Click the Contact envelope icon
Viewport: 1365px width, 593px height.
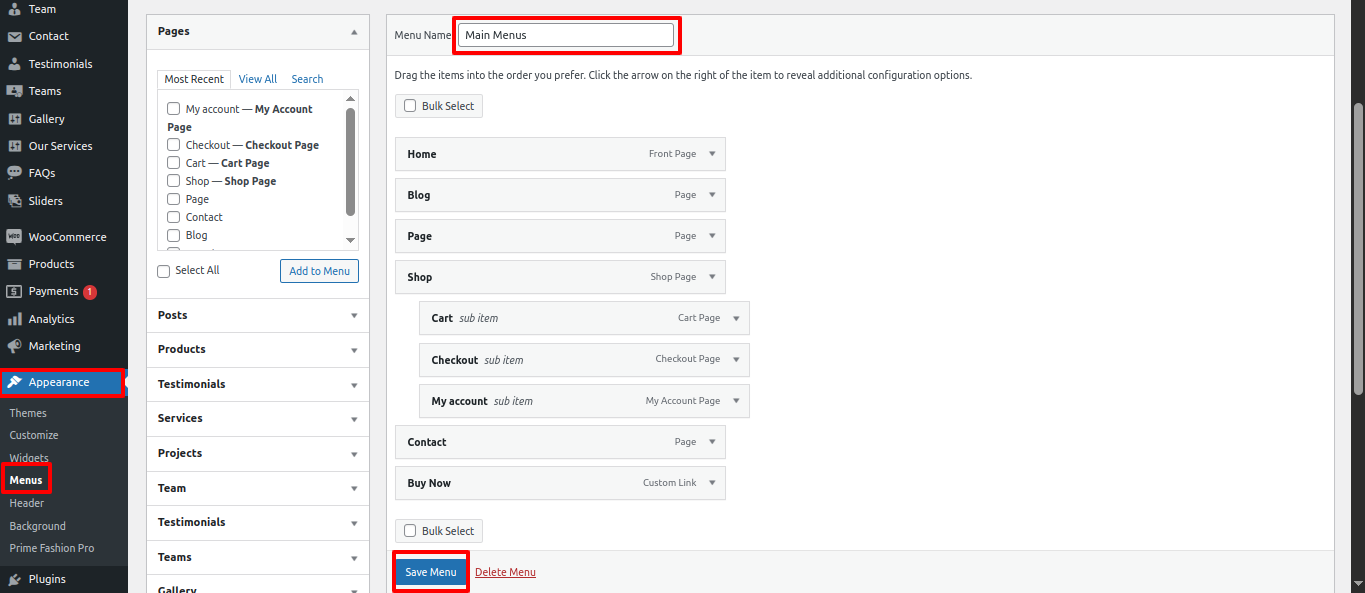pyautogui.click(x=14, y=36)
